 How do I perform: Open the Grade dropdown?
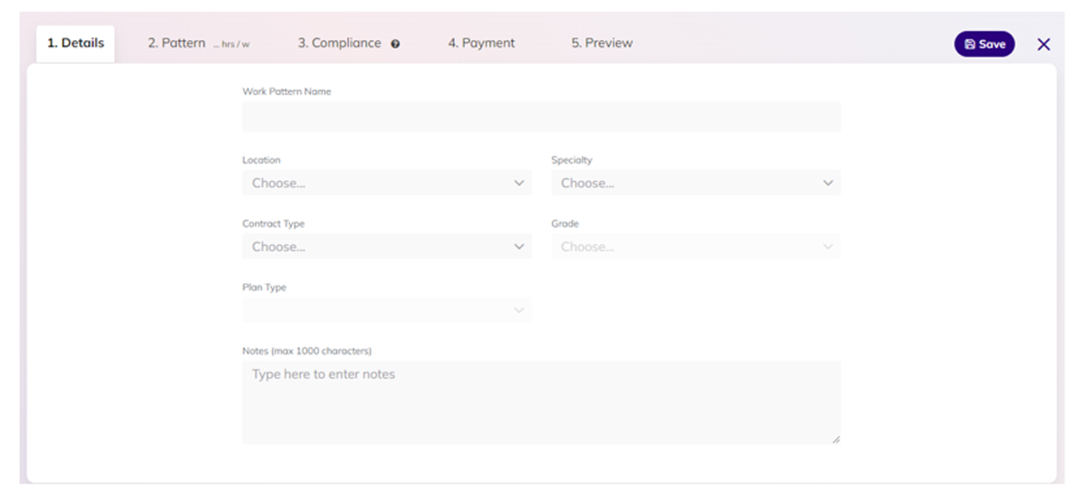click(x=696, y=246)
